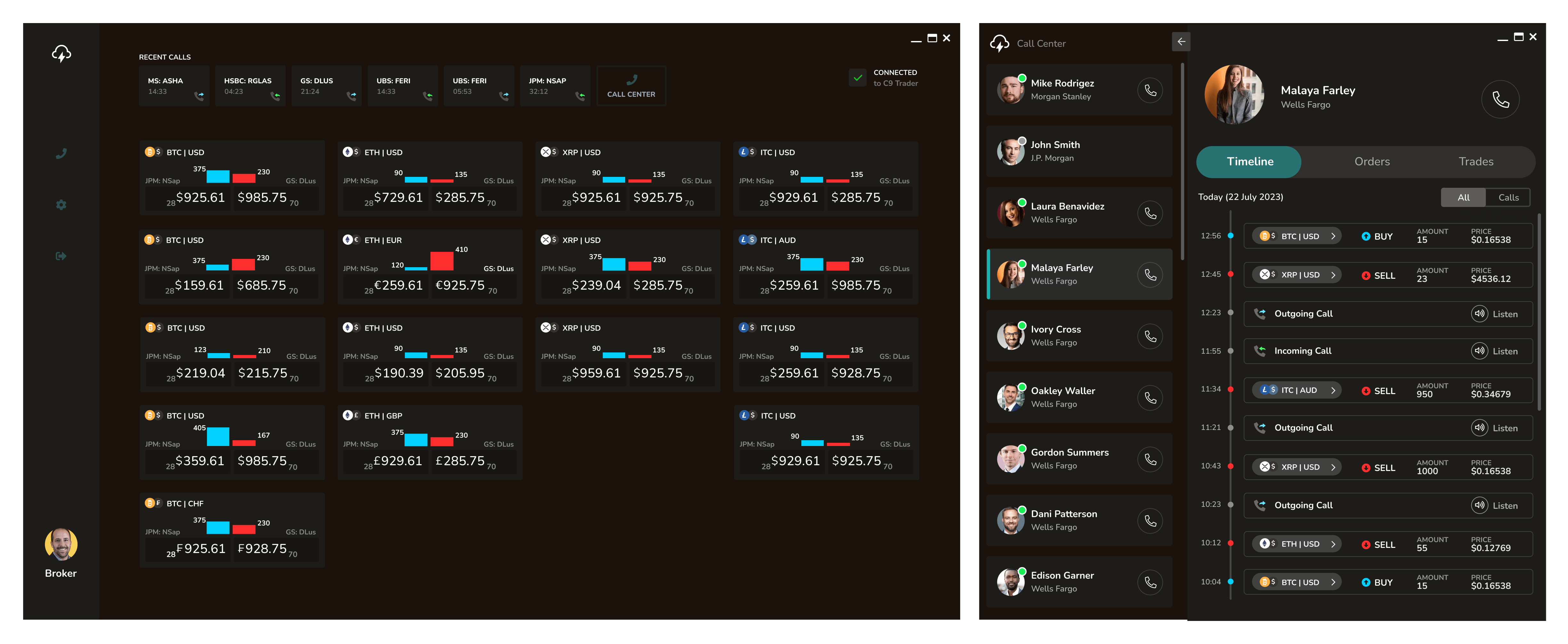Open settings via the gear icon
The width and height of the screenshot is (1568, 644).
click(61, 204)
